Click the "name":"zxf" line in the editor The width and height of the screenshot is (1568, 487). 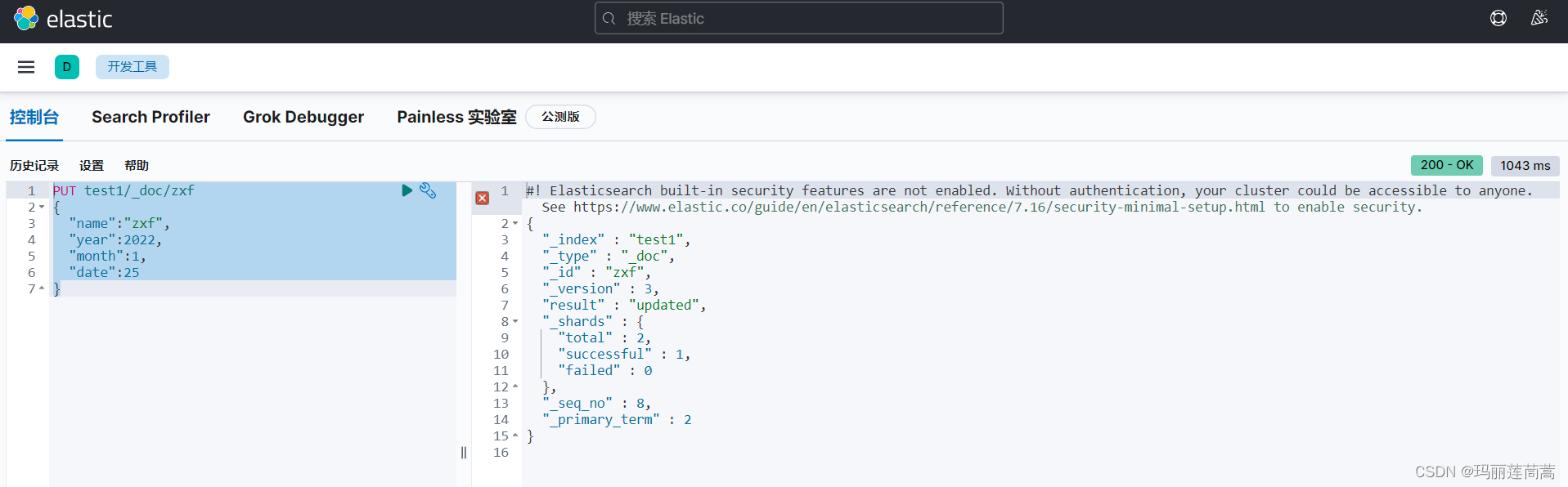119,223
